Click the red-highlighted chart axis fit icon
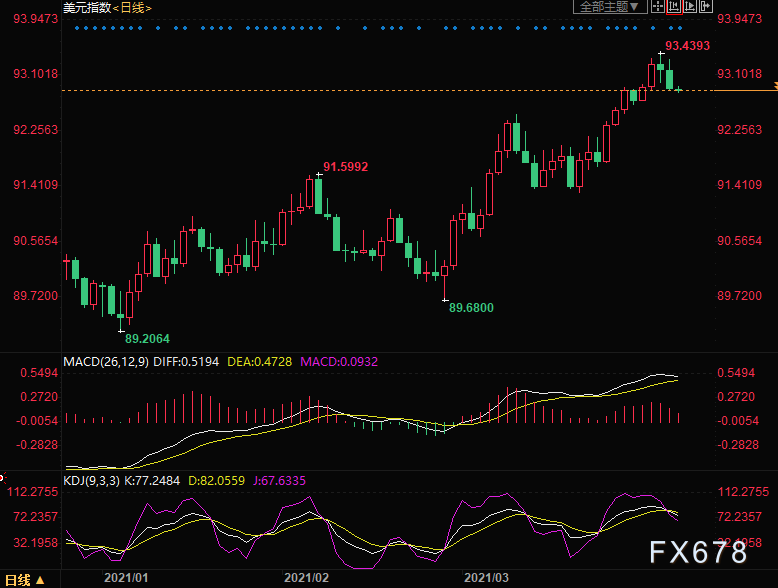 point(674,6)
